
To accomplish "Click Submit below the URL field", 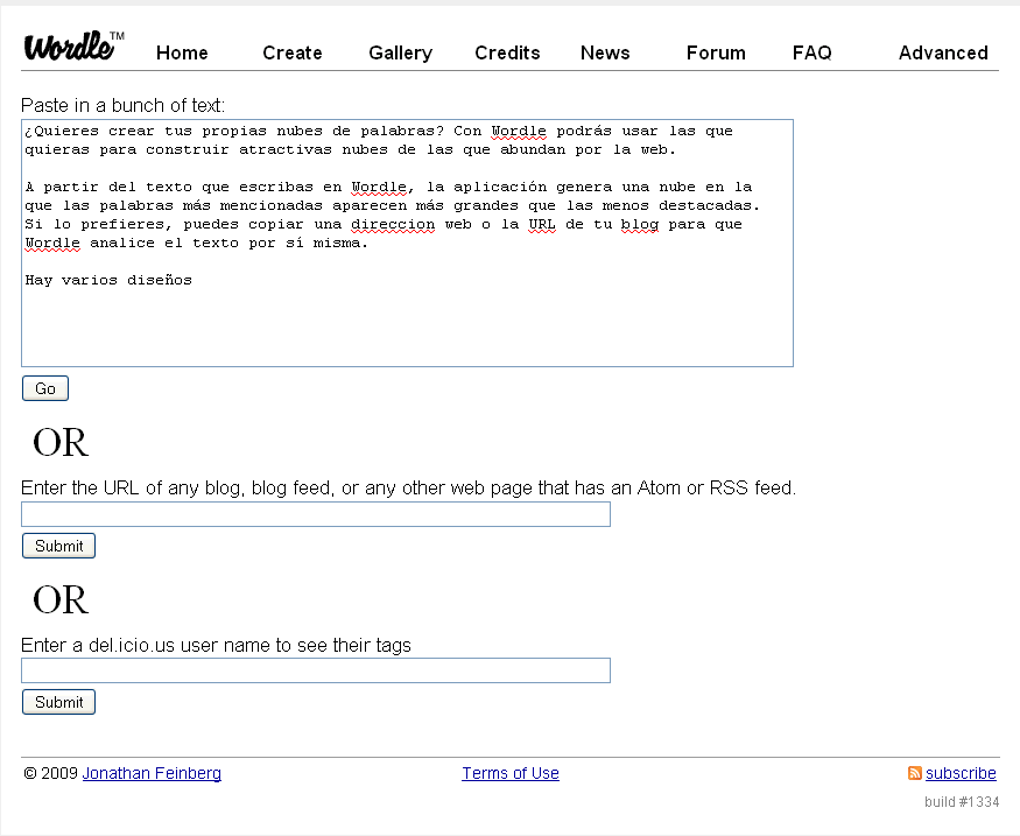I will 59,546.
